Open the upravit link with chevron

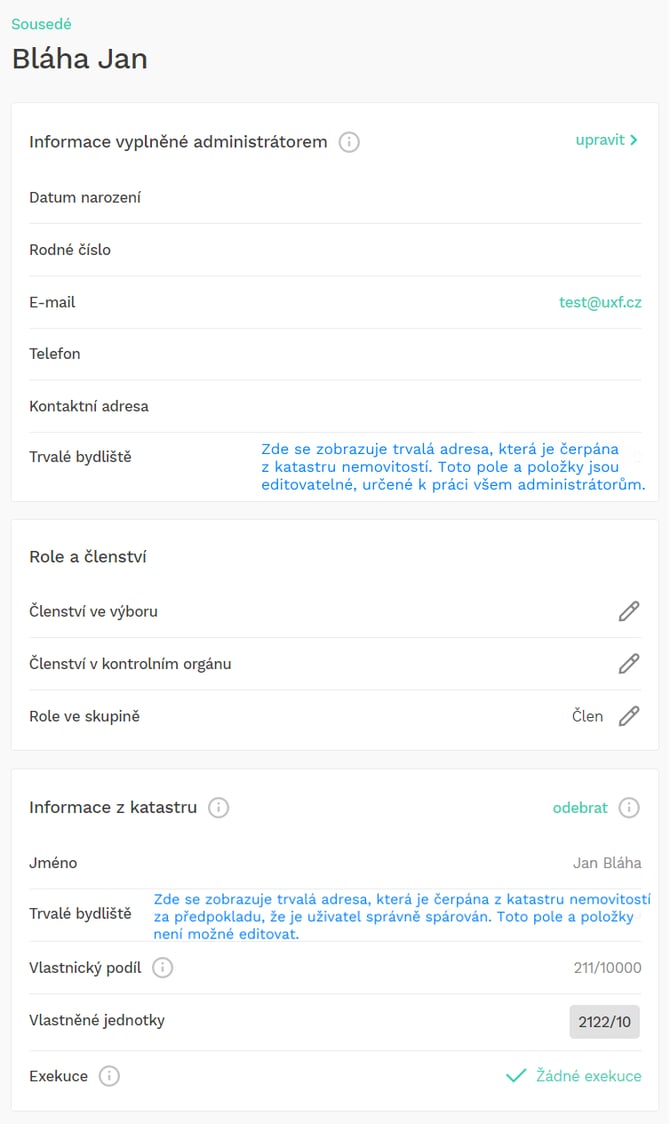[x=606, y=140]
